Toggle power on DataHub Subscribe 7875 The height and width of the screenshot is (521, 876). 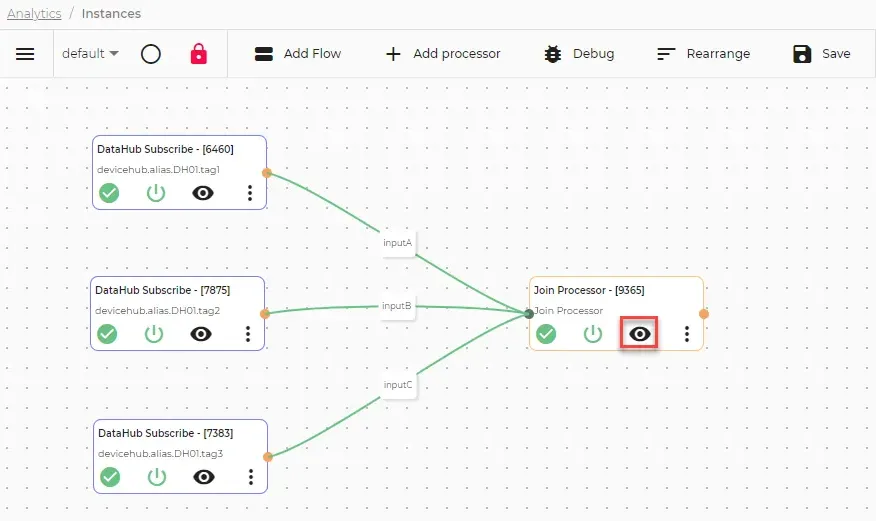pyautogui.click(x=154, y=334)
